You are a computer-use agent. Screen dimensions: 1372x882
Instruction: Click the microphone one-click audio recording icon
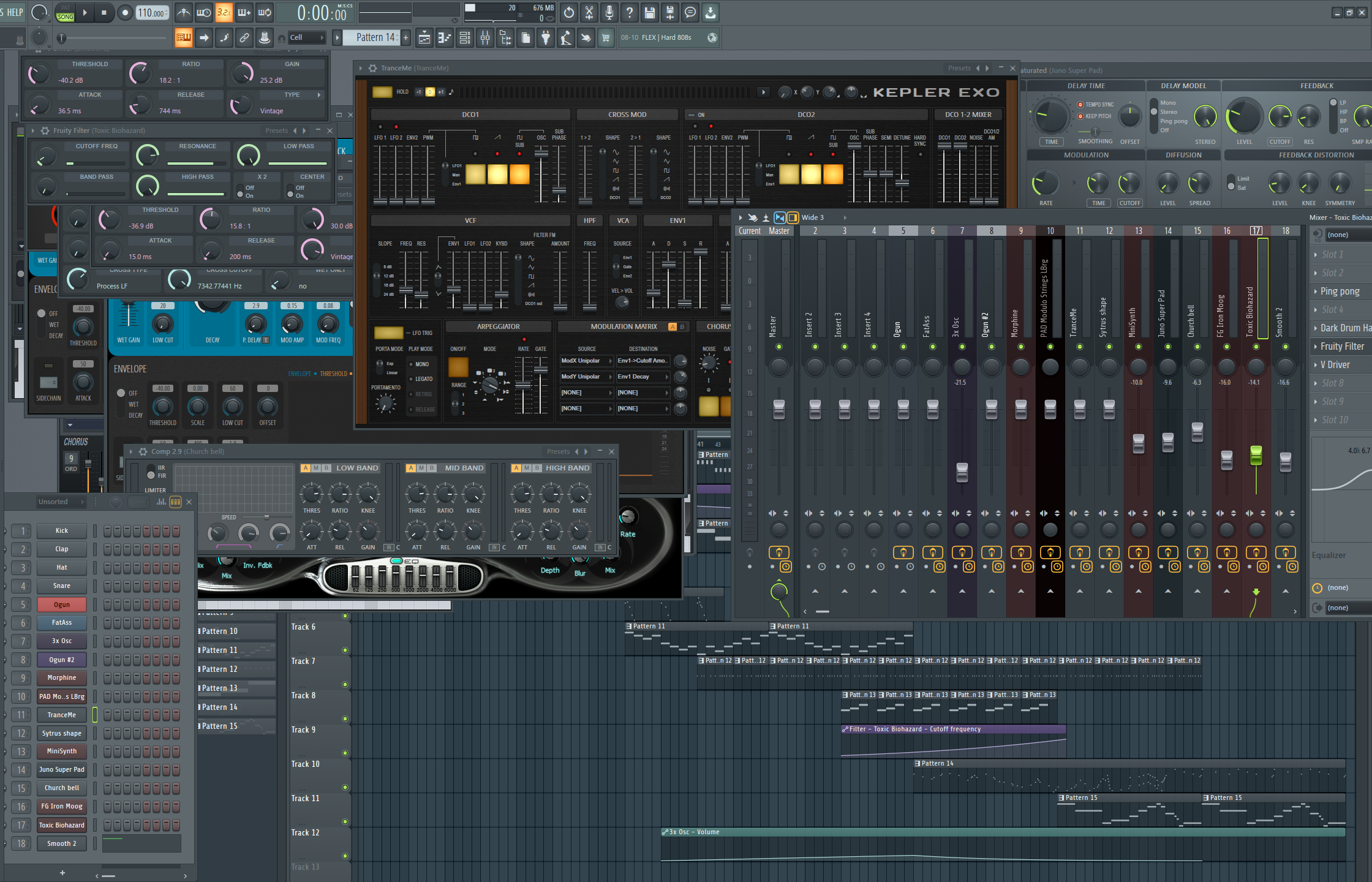pyautogui.click(x=609, y=12)
